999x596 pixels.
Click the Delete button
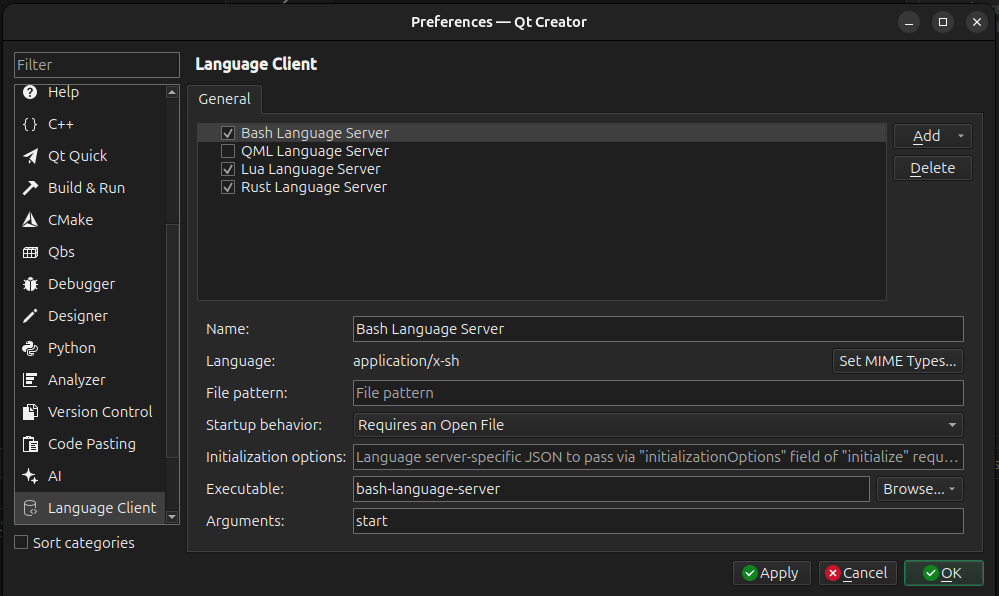point(932,168)
